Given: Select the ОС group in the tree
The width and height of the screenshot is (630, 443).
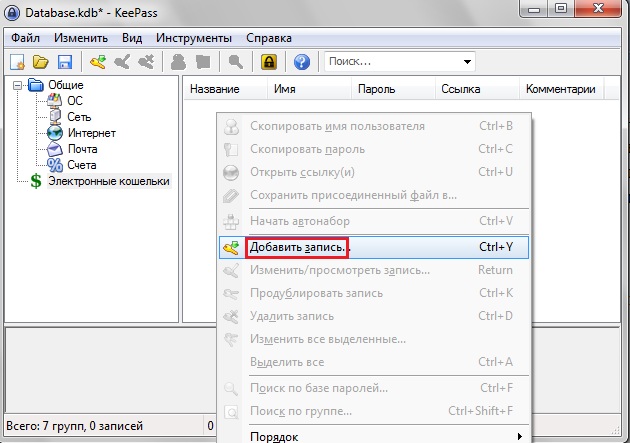Looking at the screenshot, I should tap(75, 101).
